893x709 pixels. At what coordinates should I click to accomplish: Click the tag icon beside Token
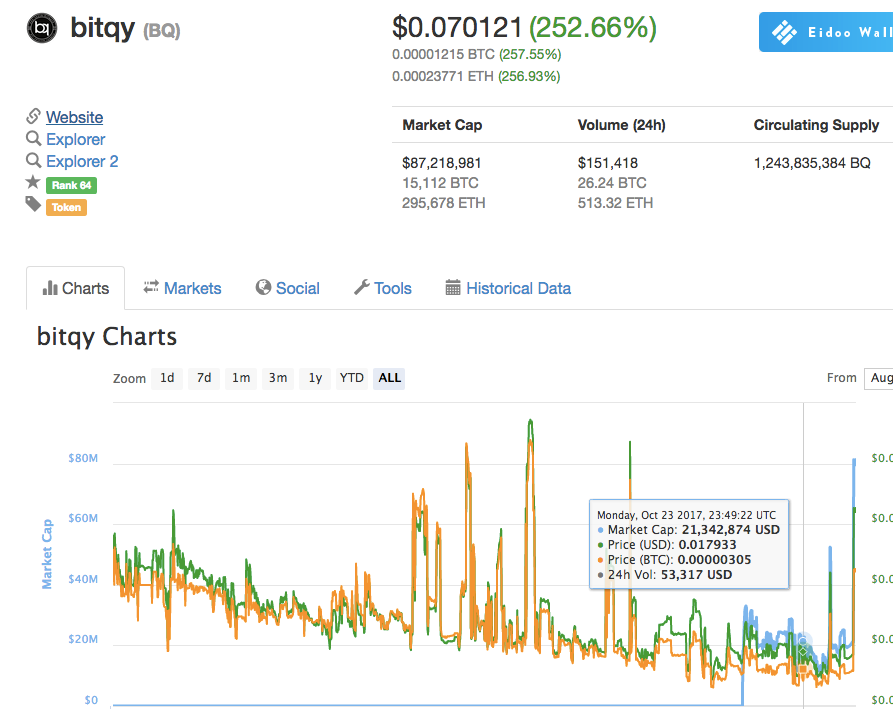click(x=33, y=204)
